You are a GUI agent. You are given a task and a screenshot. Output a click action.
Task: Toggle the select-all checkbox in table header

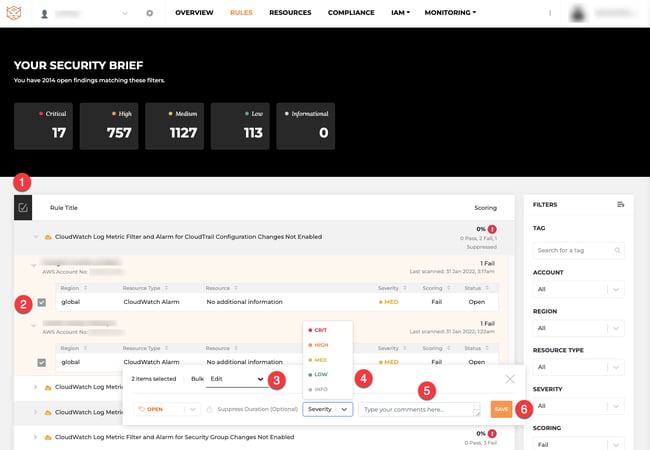(x=23, y=208)
